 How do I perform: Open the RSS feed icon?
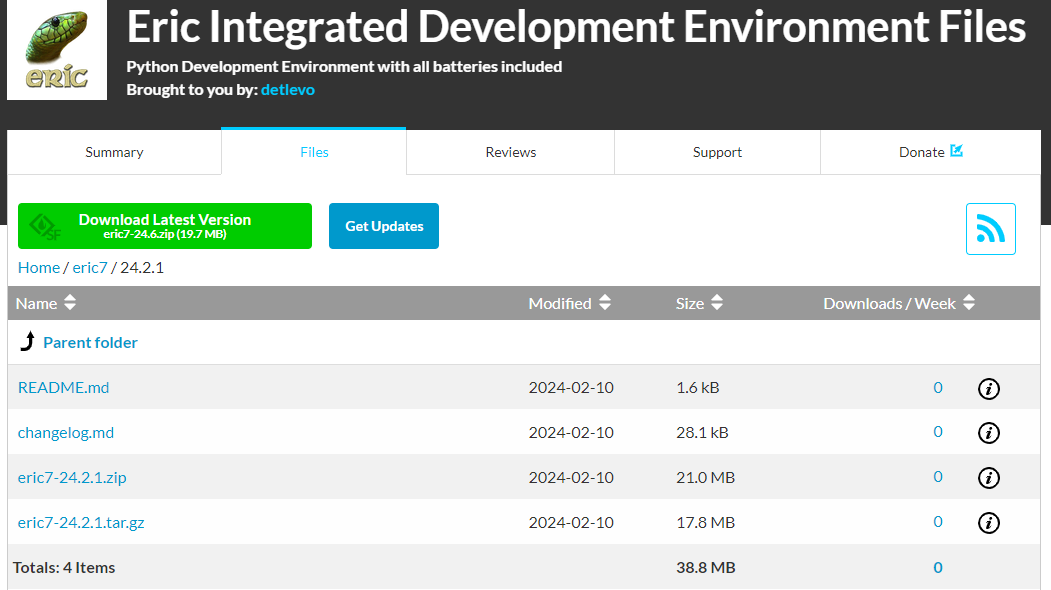point(991,229)
